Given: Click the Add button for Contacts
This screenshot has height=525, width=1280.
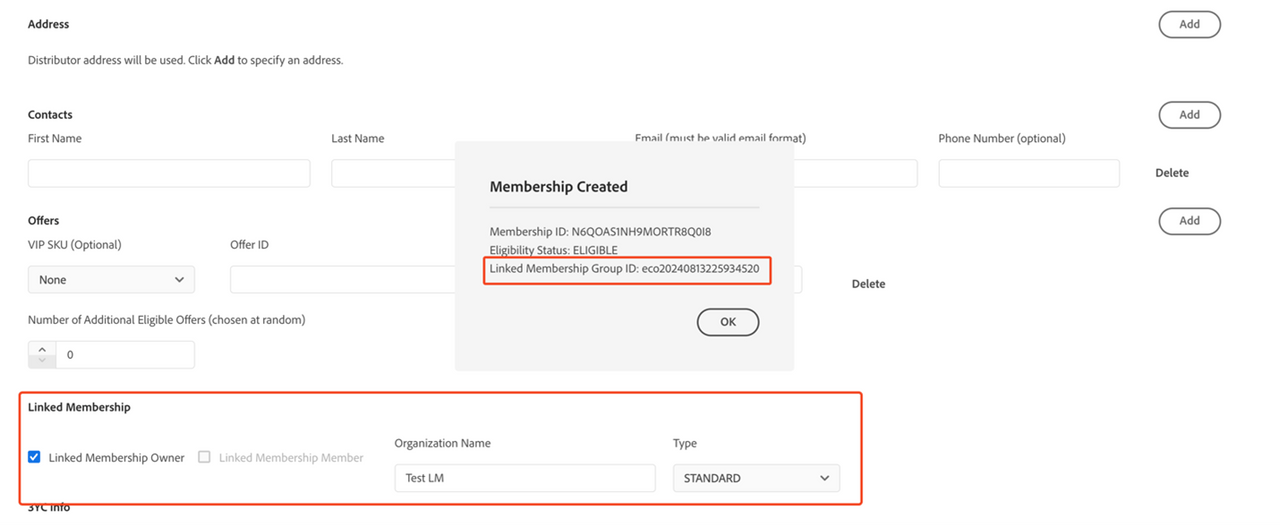Looking at the screenshot, I should pyautogui.click(x=1189, y=115).
